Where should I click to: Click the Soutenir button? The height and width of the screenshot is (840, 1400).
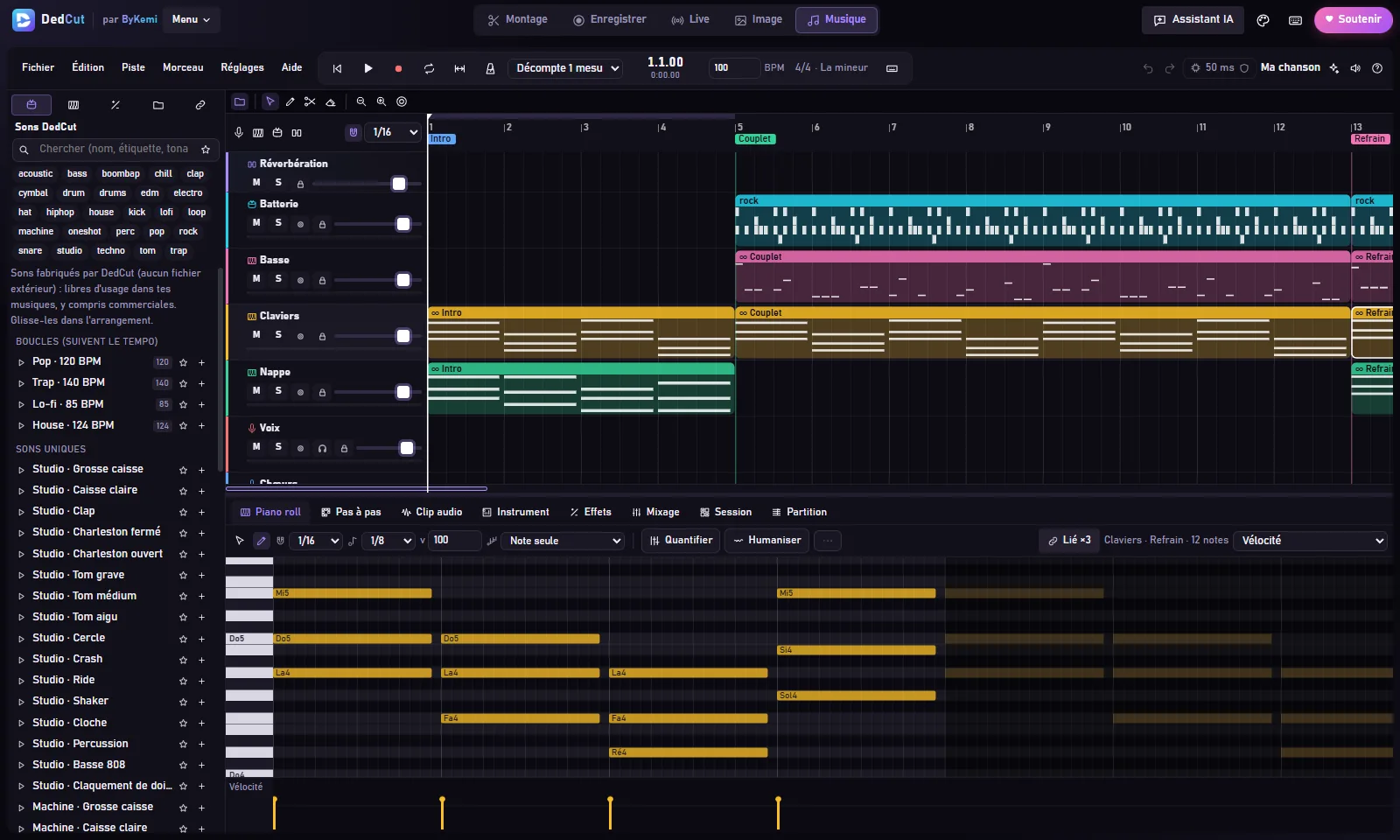click(x=1353, y=19)
